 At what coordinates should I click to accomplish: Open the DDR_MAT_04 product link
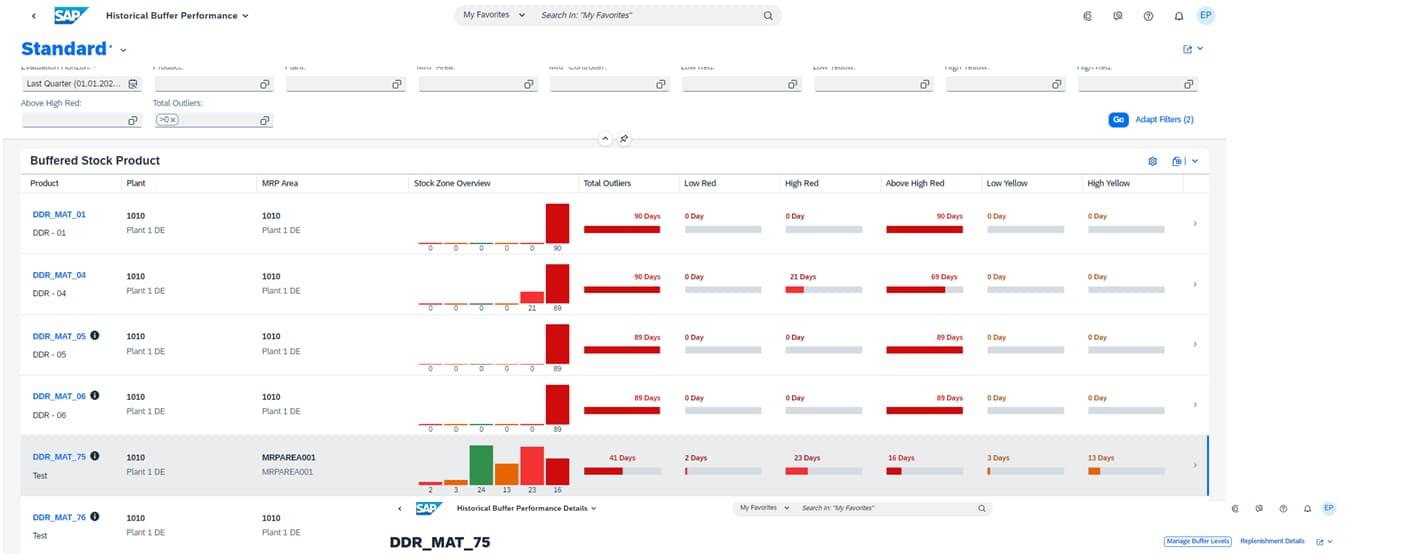(x=59, y=275)
